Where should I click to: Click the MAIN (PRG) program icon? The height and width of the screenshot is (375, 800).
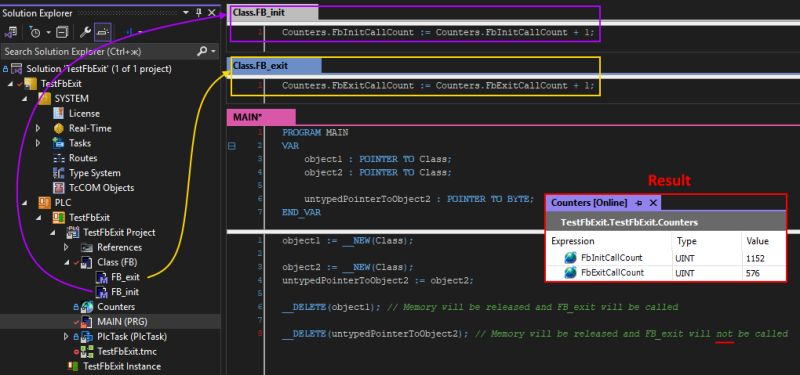87,321
